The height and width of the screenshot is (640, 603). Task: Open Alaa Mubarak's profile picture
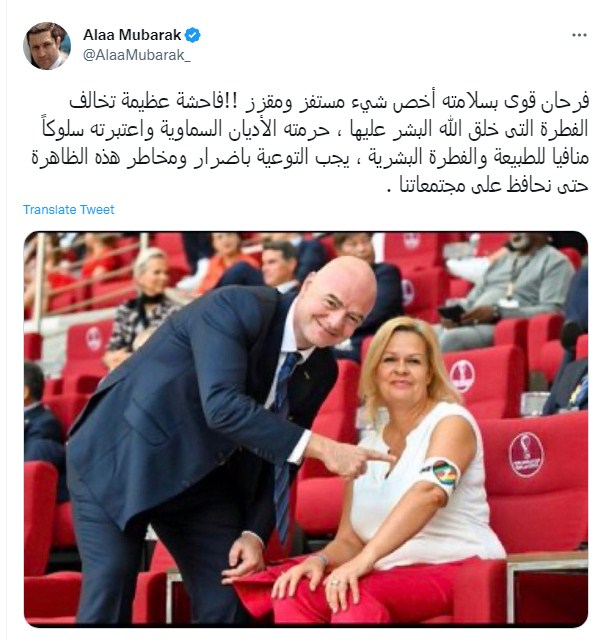point(47,46)
